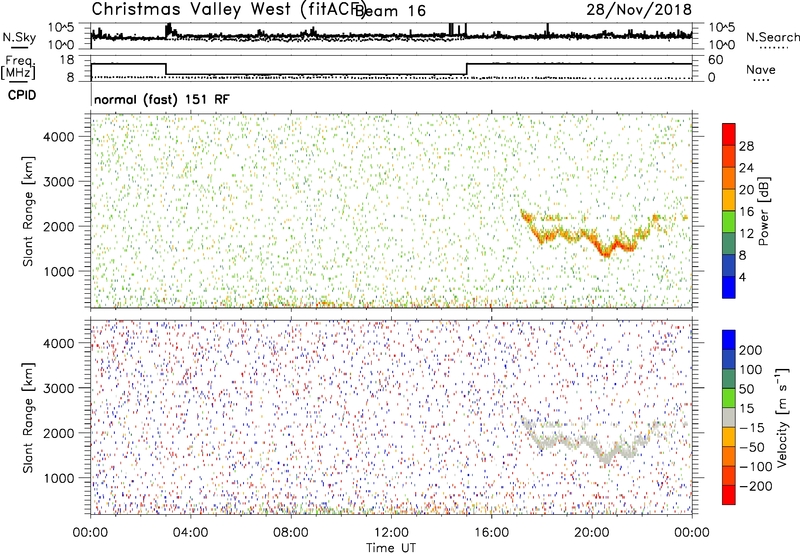Image resolution: width=800 pixels, height=554 pixels.
Task: Click the 'Power [dB]' colorbar label
Action: pos(764,211)
